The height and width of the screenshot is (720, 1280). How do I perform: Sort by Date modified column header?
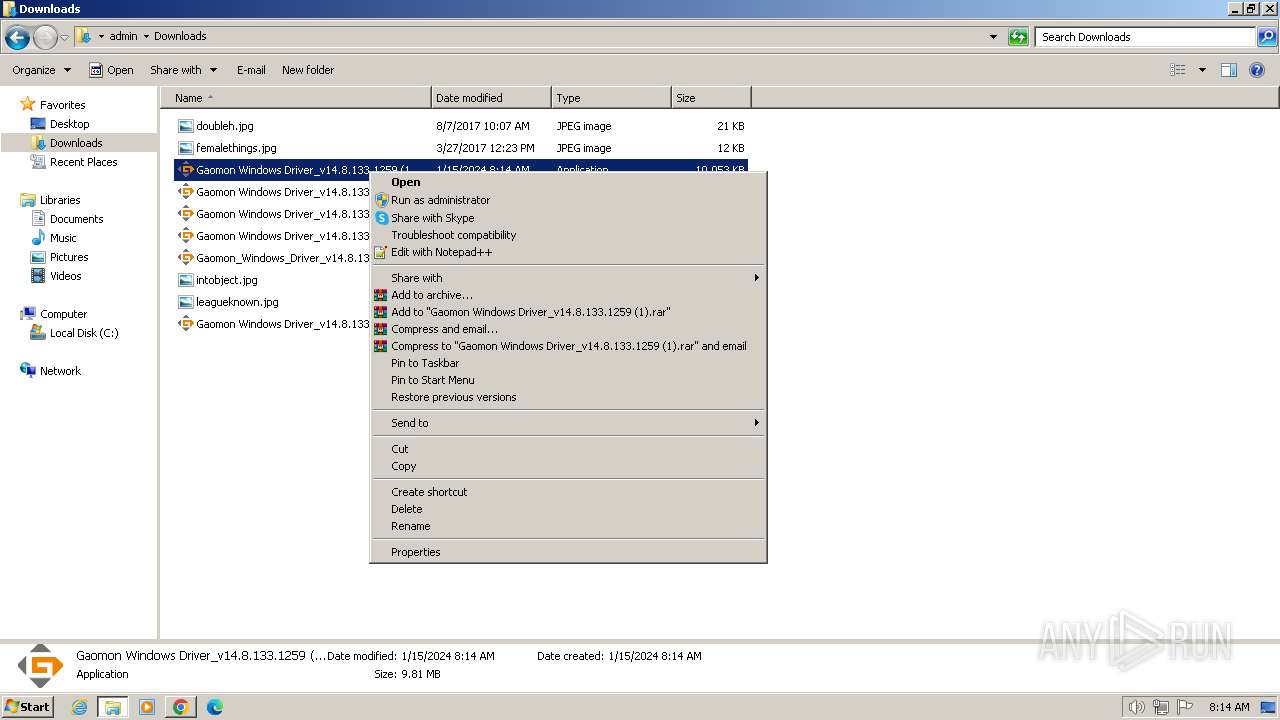click(491, 98)
